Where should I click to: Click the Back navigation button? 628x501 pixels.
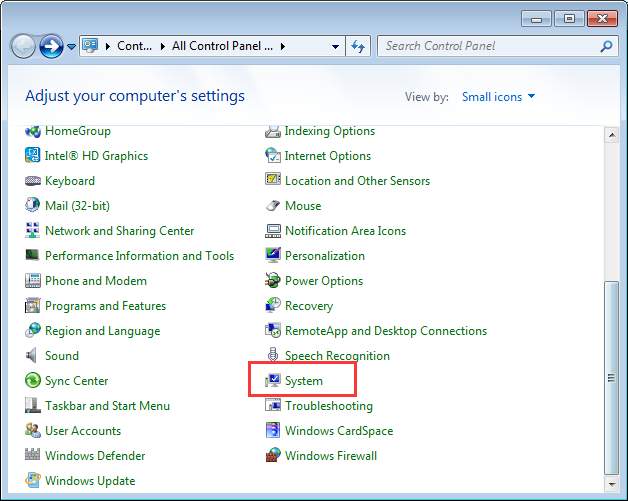(x=23, y=46)
